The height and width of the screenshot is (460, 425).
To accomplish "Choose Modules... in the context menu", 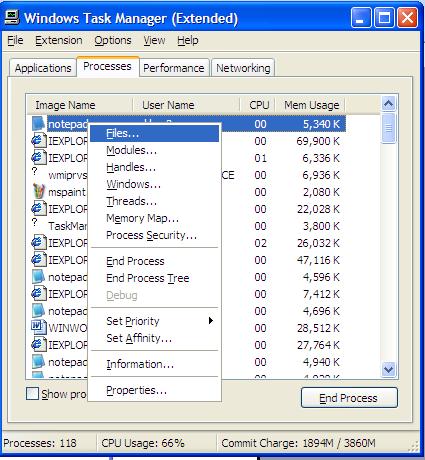I will click(154, 150).
